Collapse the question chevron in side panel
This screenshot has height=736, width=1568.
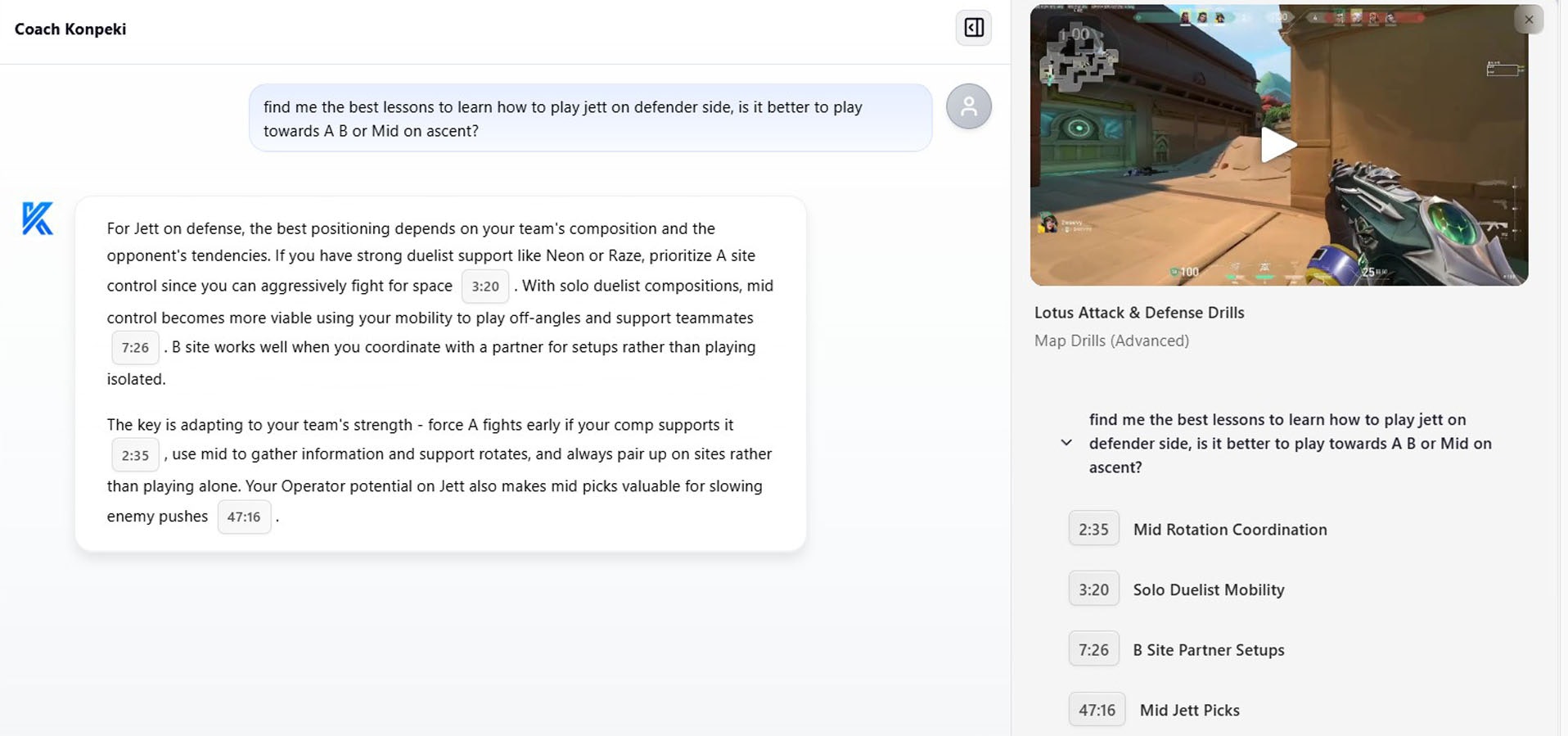tap(1066, 443)
